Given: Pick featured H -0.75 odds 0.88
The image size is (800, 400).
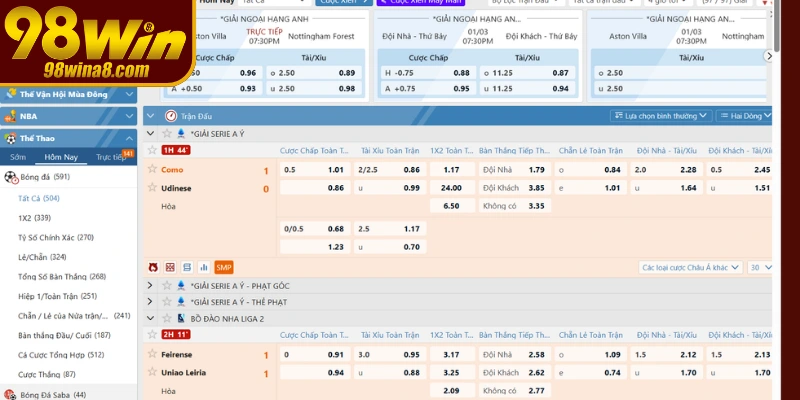Looking at the screenshot, I should coord(428,73).
